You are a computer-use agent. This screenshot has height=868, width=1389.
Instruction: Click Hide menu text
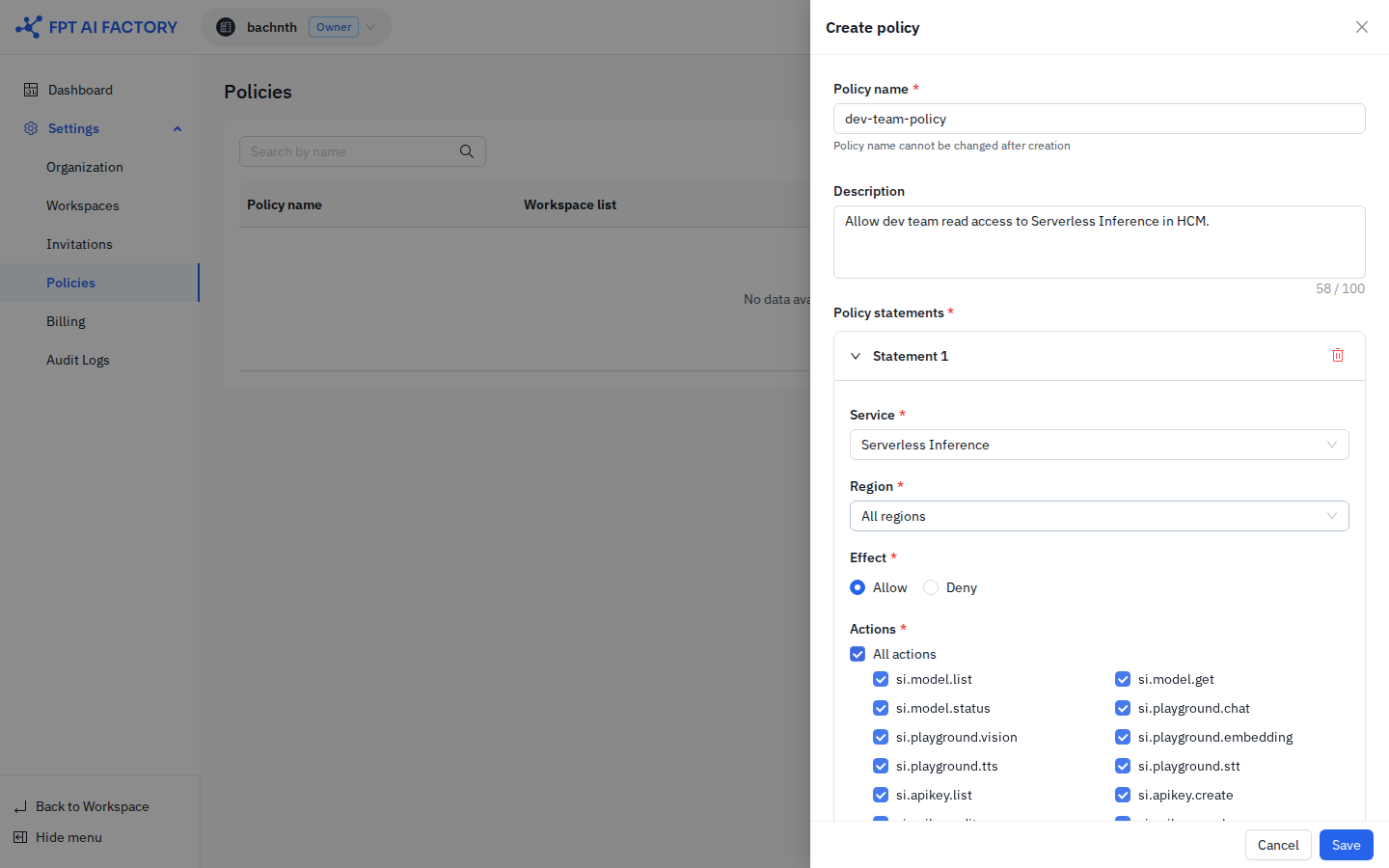tap(68, 837)
